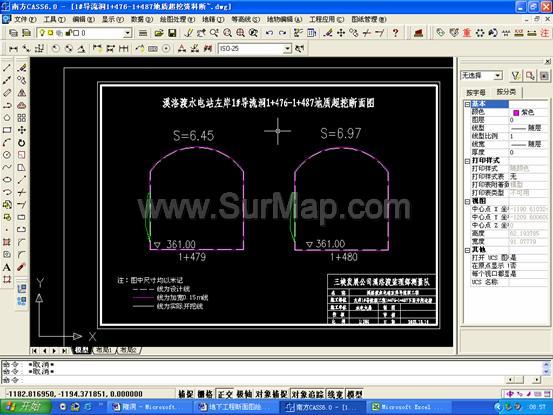This screenshot has height=415, width=553.
Task: Click the 线型比例 value 1 in properties
Action: click(528, 136)
